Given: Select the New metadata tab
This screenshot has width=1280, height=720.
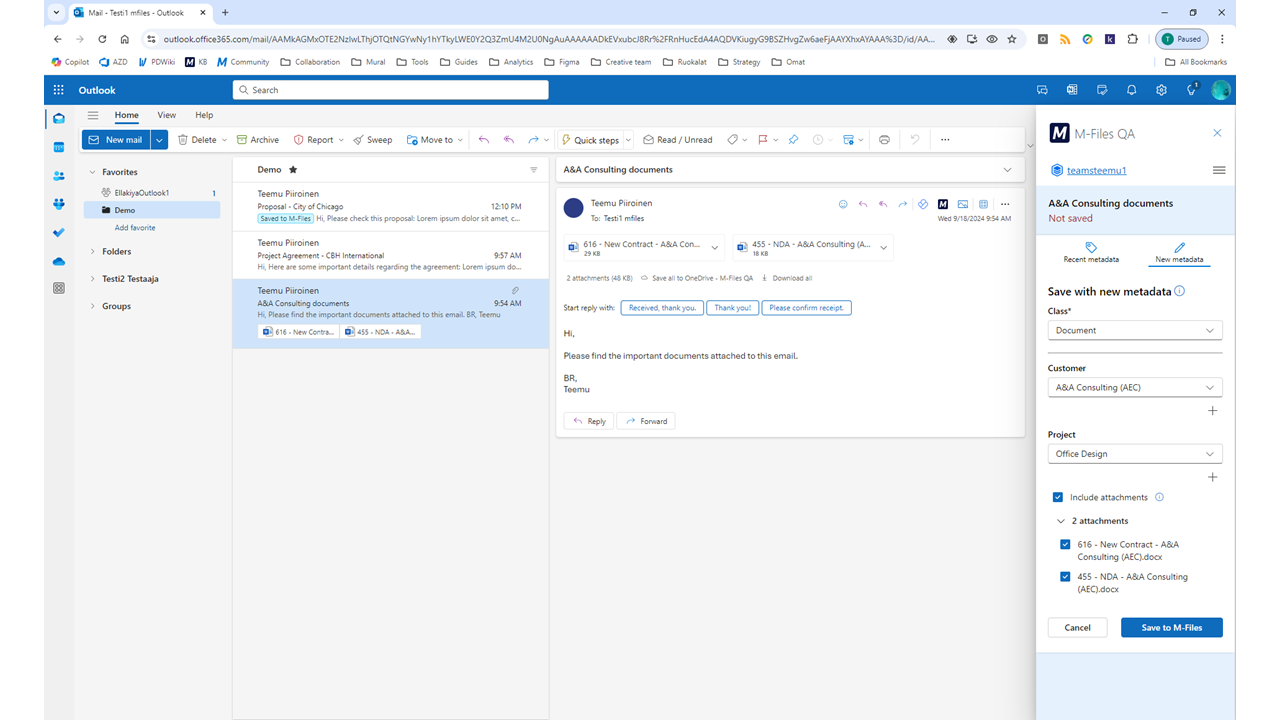Looking at the screenshot, I should click(1179, 253).
